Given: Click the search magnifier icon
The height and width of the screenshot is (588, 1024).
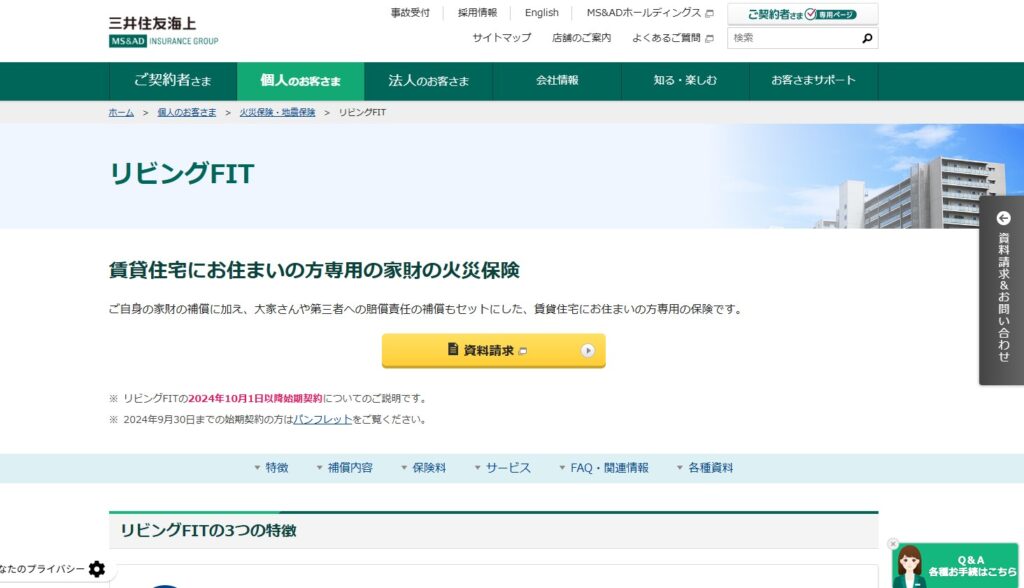Looking at the screenshot, I should coord(867,39).
